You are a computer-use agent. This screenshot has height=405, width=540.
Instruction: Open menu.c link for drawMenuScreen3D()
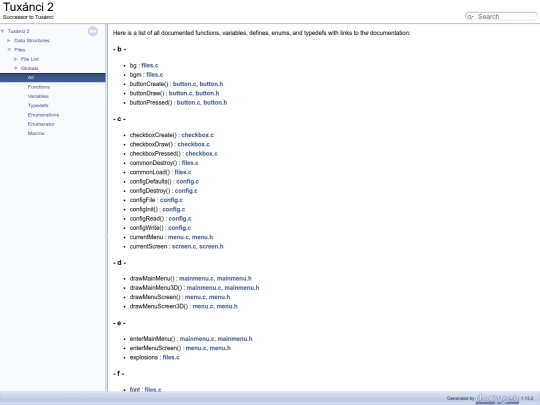click(x=203, y=307)
